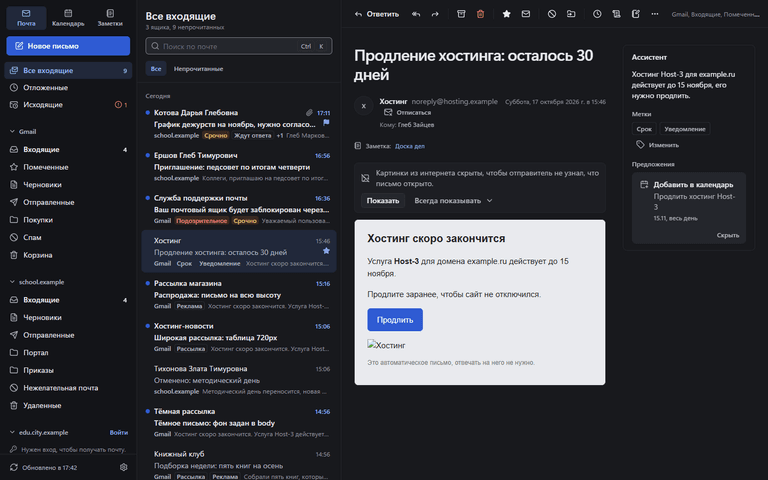Create a note from email via note icon

coord(636,14)
